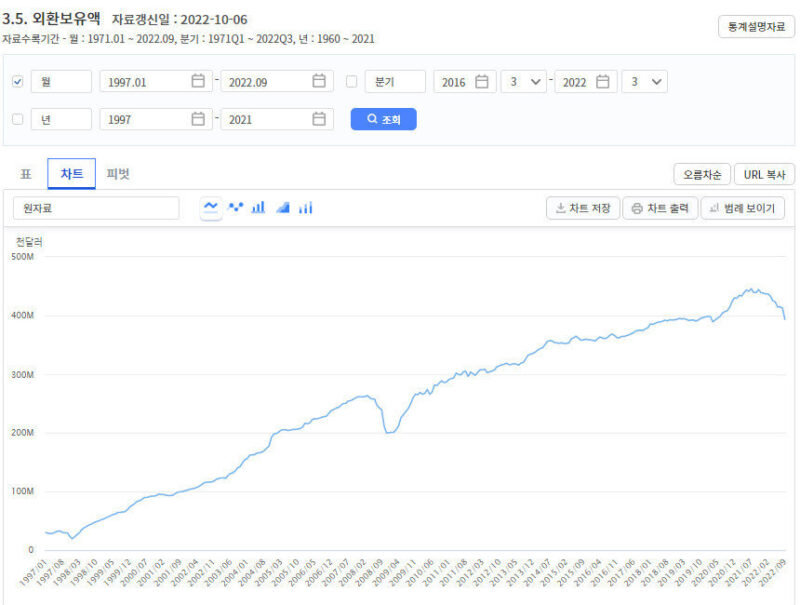Uncheck the 월 (monthly) checkbox
800x605 pixels.
(x=17, y=82)
